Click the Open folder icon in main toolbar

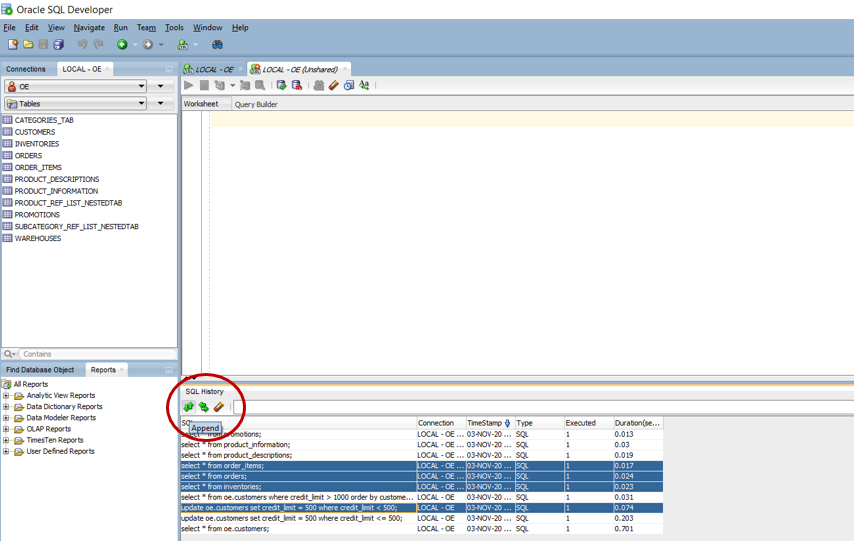click(x=28, y=45)
